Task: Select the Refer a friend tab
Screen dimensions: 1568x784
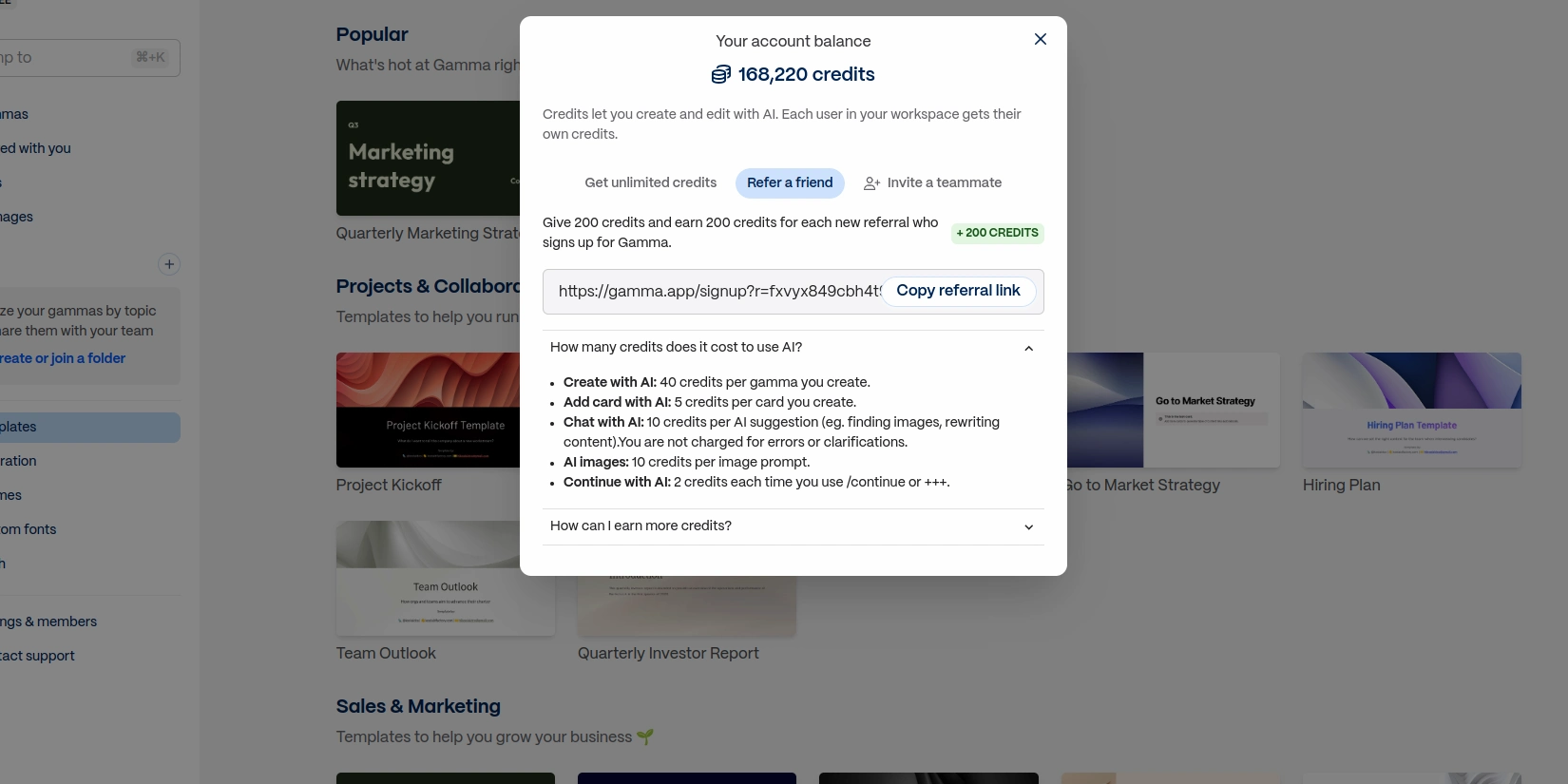Action: pyautogui.click(x=790, y=182)
